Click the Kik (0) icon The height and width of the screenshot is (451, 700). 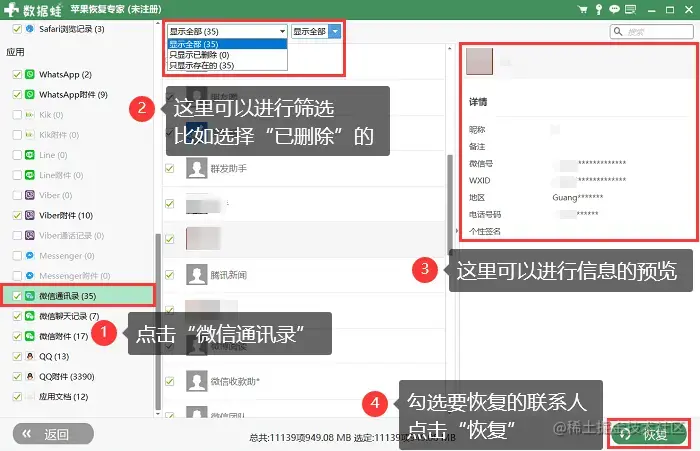click(x=30, y=115)
